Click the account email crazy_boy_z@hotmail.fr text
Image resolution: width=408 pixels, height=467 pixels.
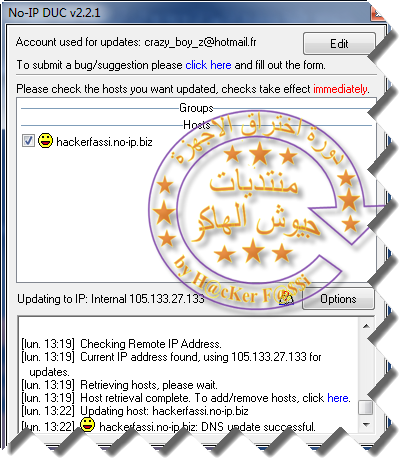(x=200, y=42)
